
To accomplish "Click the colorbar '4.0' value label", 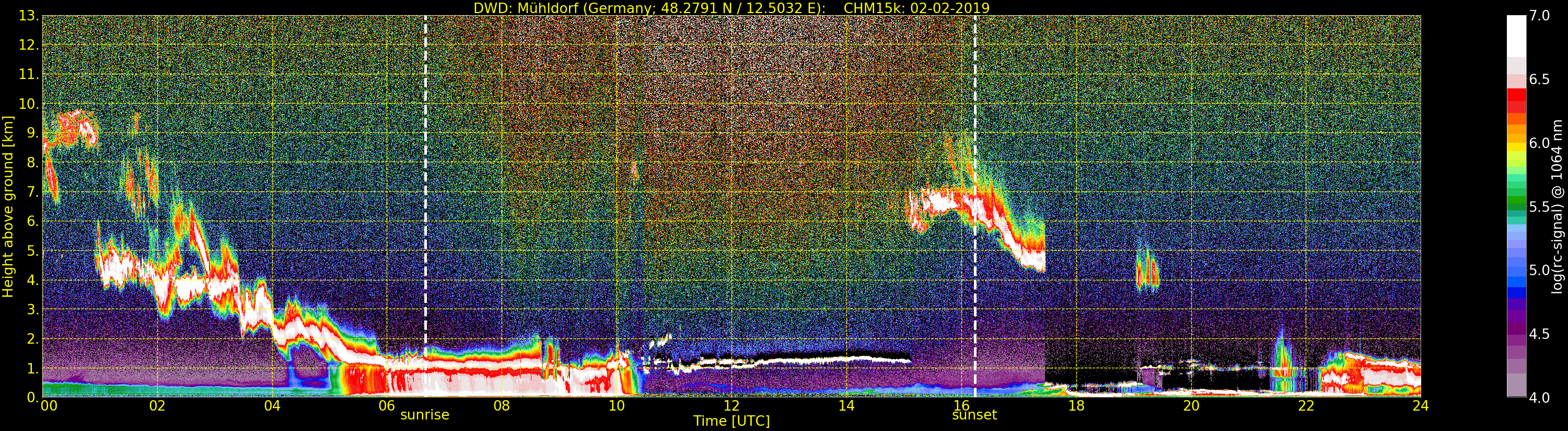I will (1539, 398).
